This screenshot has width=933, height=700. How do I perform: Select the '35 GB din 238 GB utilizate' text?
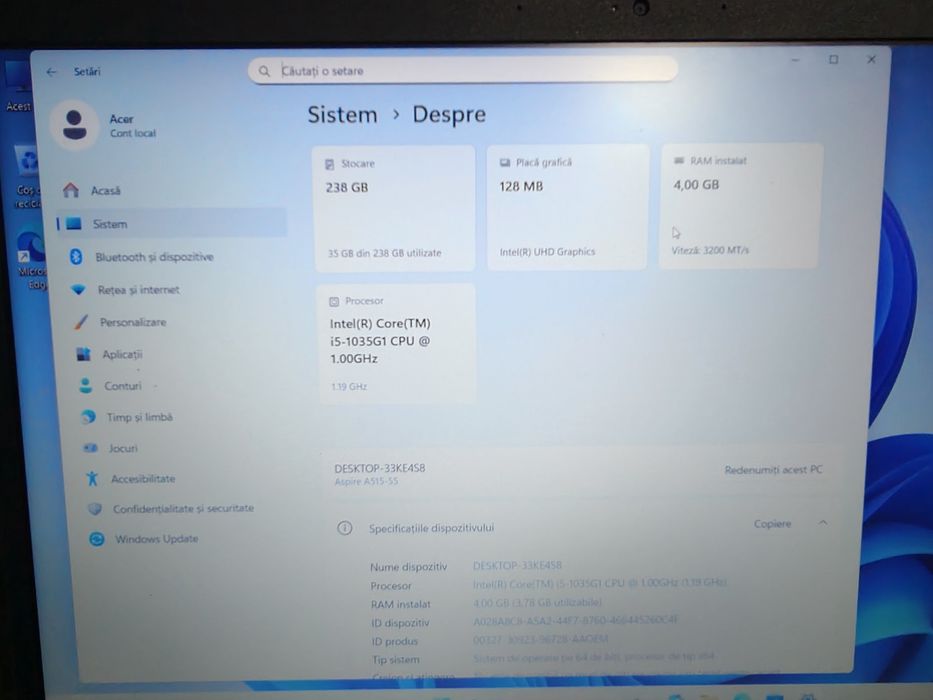click(x=384, y=253)
